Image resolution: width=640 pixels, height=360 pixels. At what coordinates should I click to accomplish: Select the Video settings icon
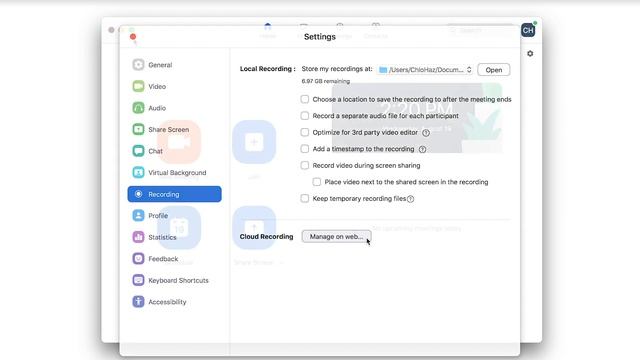pyautogui.click(x=138, y=86)
